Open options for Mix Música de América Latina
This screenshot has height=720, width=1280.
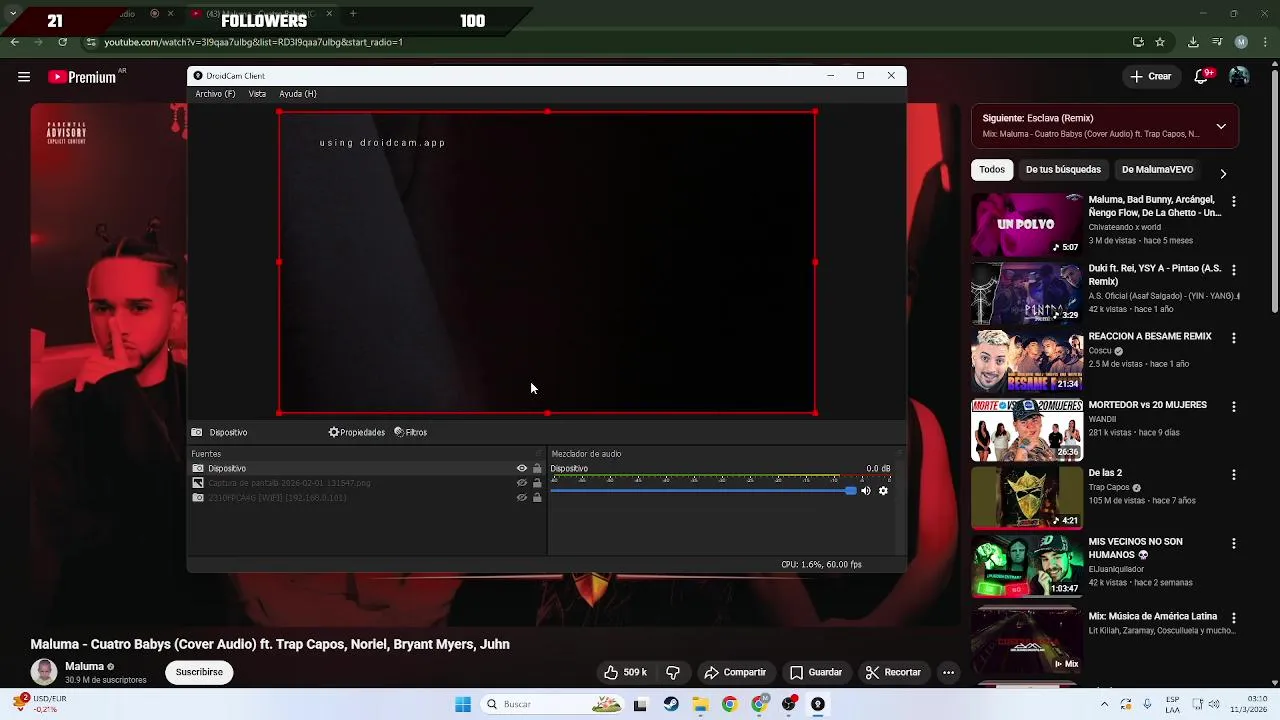click(1233, 618)
